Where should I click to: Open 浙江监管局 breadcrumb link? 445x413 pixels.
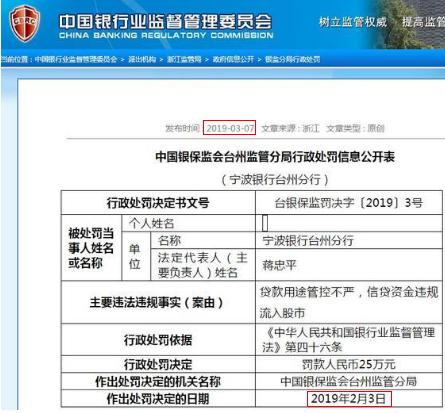point(184,59)
